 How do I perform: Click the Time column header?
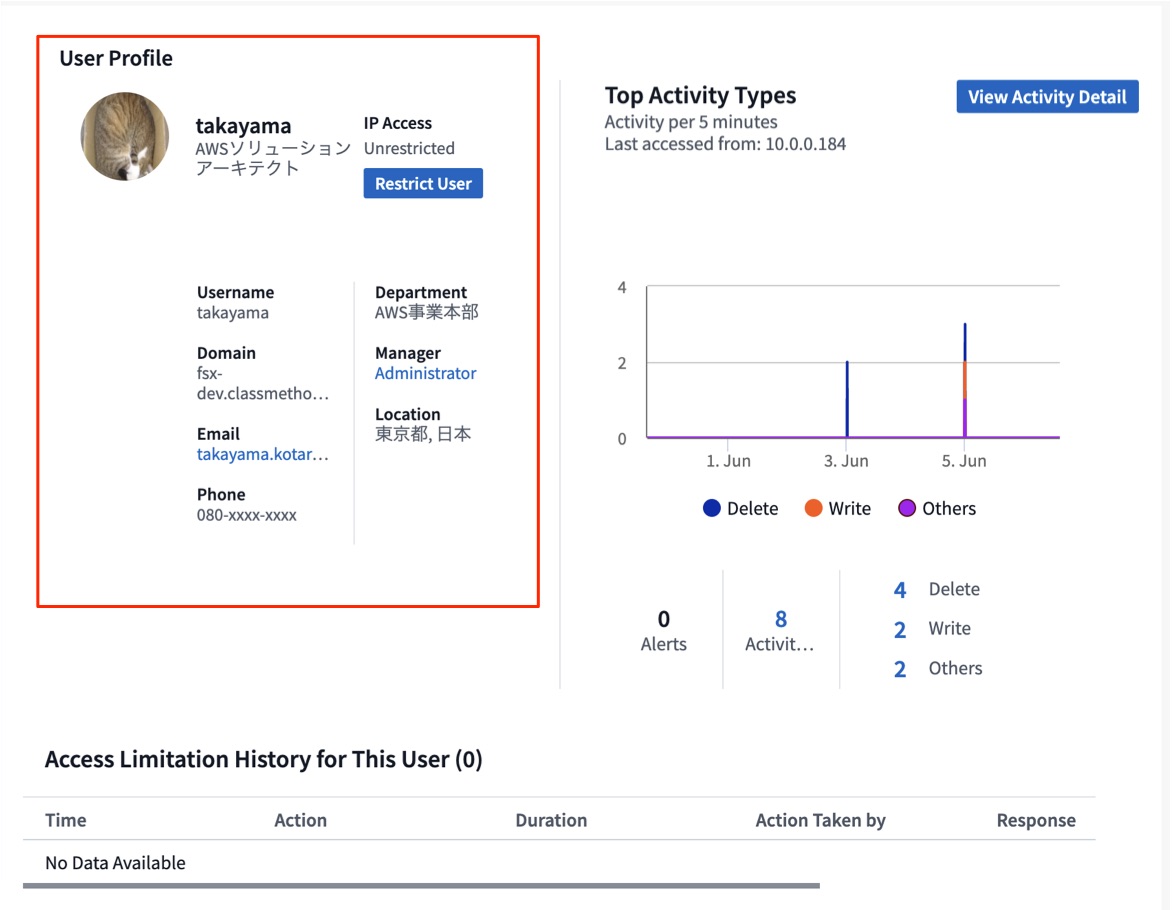[65, 819]
